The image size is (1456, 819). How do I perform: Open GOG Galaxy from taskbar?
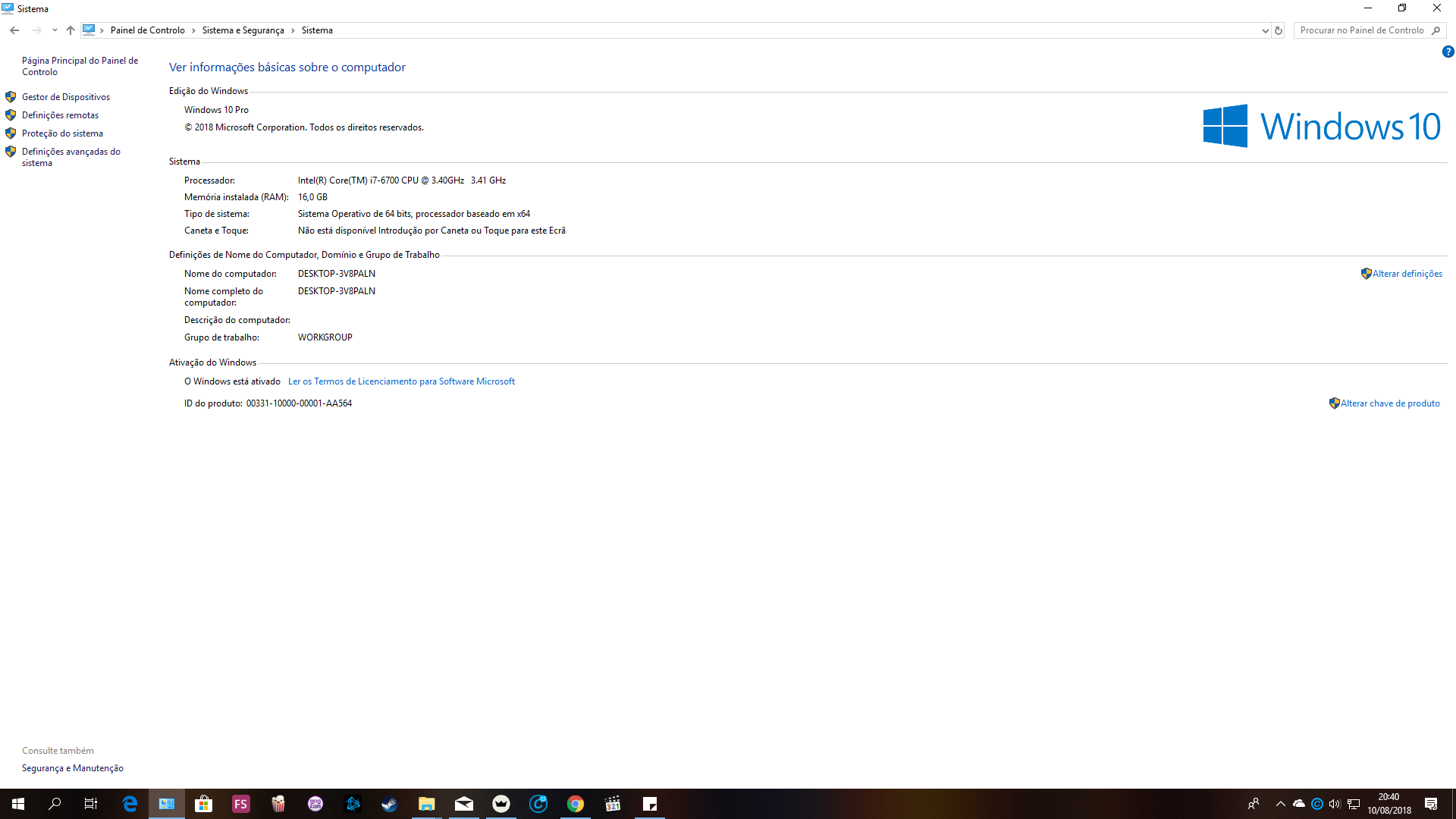tap(315, 804)
